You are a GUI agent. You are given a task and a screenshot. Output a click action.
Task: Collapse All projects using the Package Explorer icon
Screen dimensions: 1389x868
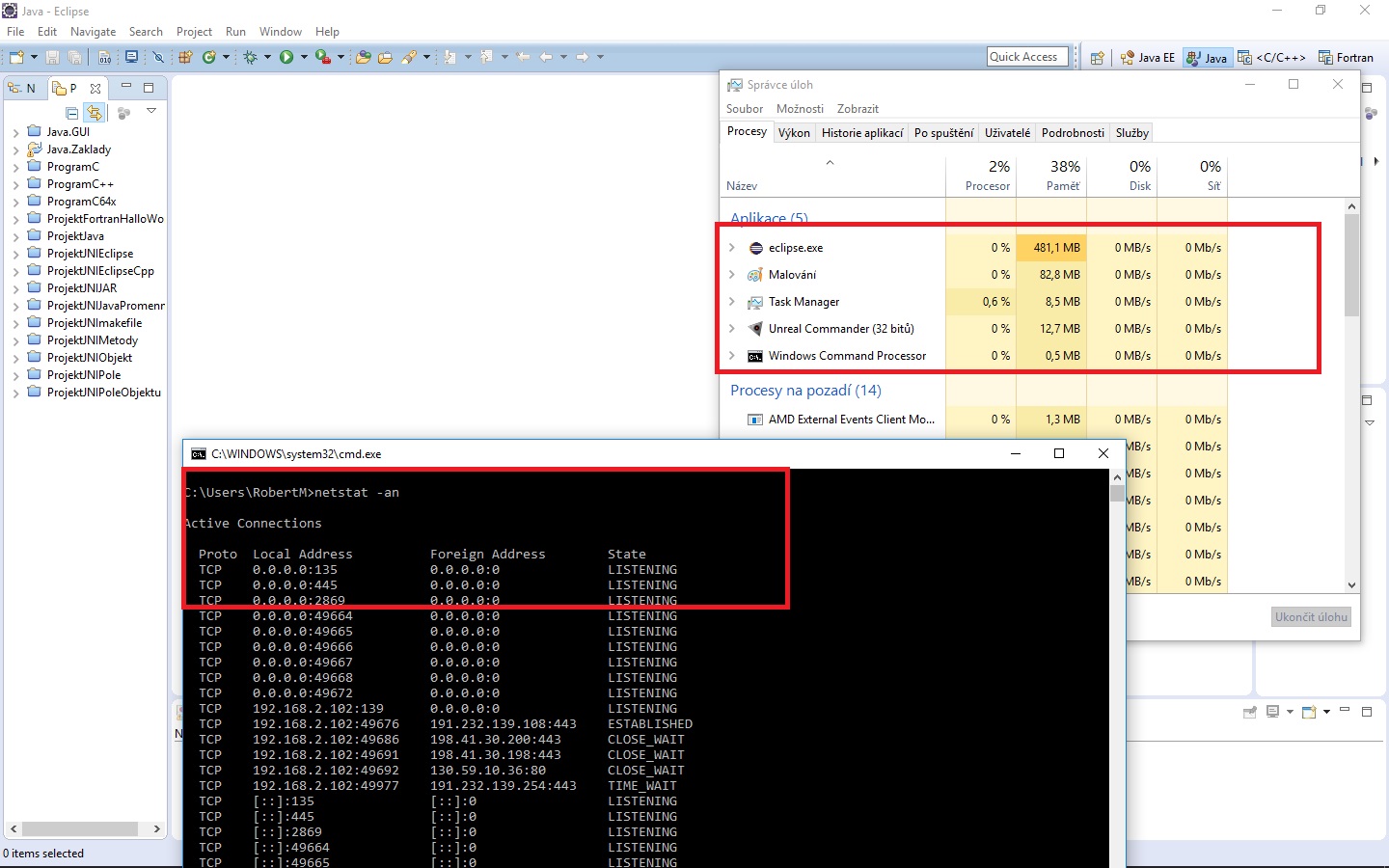pos(71,112)
